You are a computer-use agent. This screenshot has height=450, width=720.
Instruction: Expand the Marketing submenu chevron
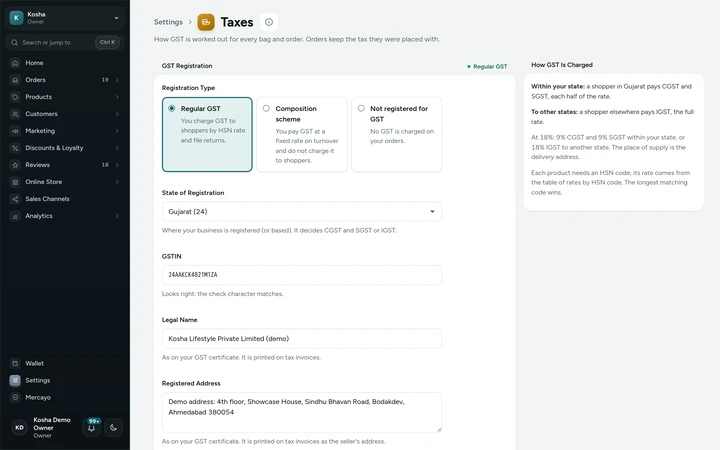tap(117, 131)
